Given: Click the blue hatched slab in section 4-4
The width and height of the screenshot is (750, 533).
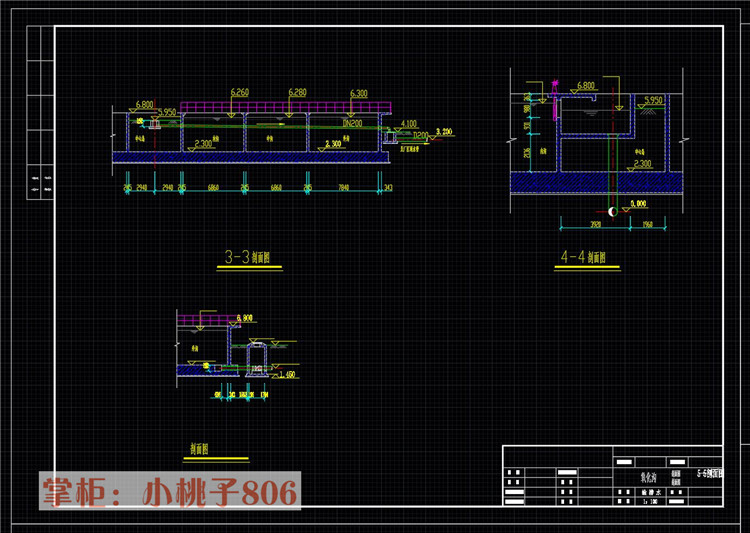Looking at the screenshot, I should point(596,182).
